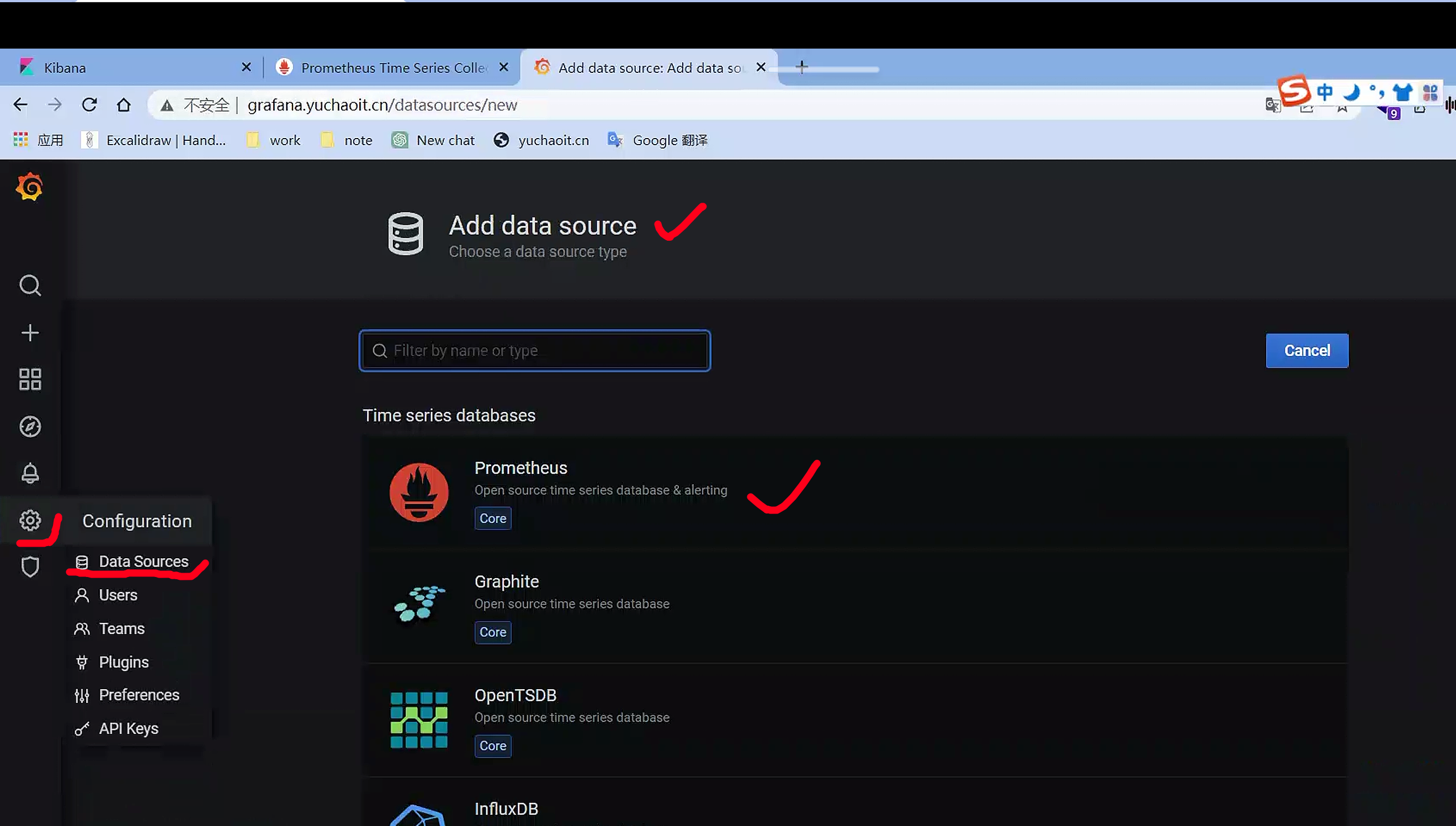Choose the Prometheus data source

[520, 468]
